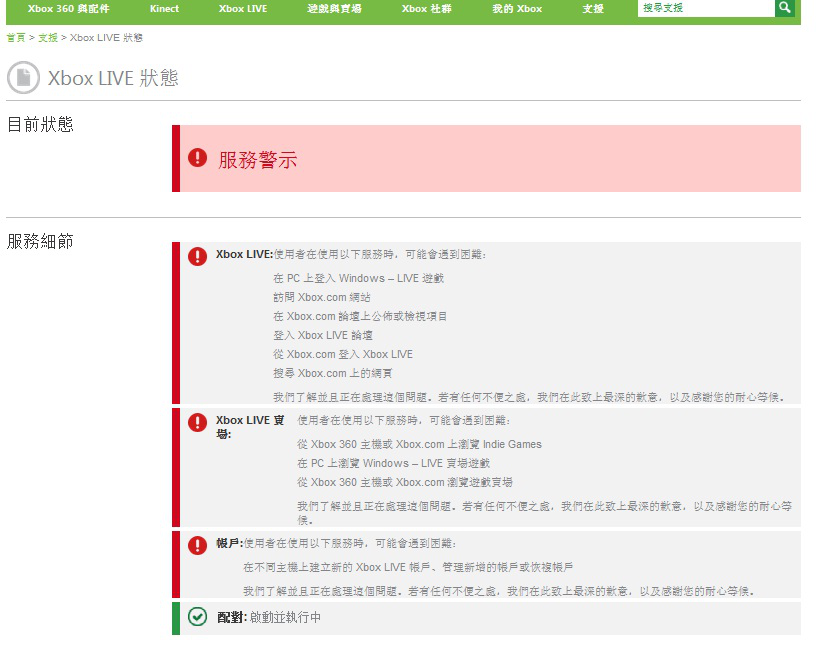
Task: Open the Xbox 社群 menu
Action: click(x=426, y=9)
